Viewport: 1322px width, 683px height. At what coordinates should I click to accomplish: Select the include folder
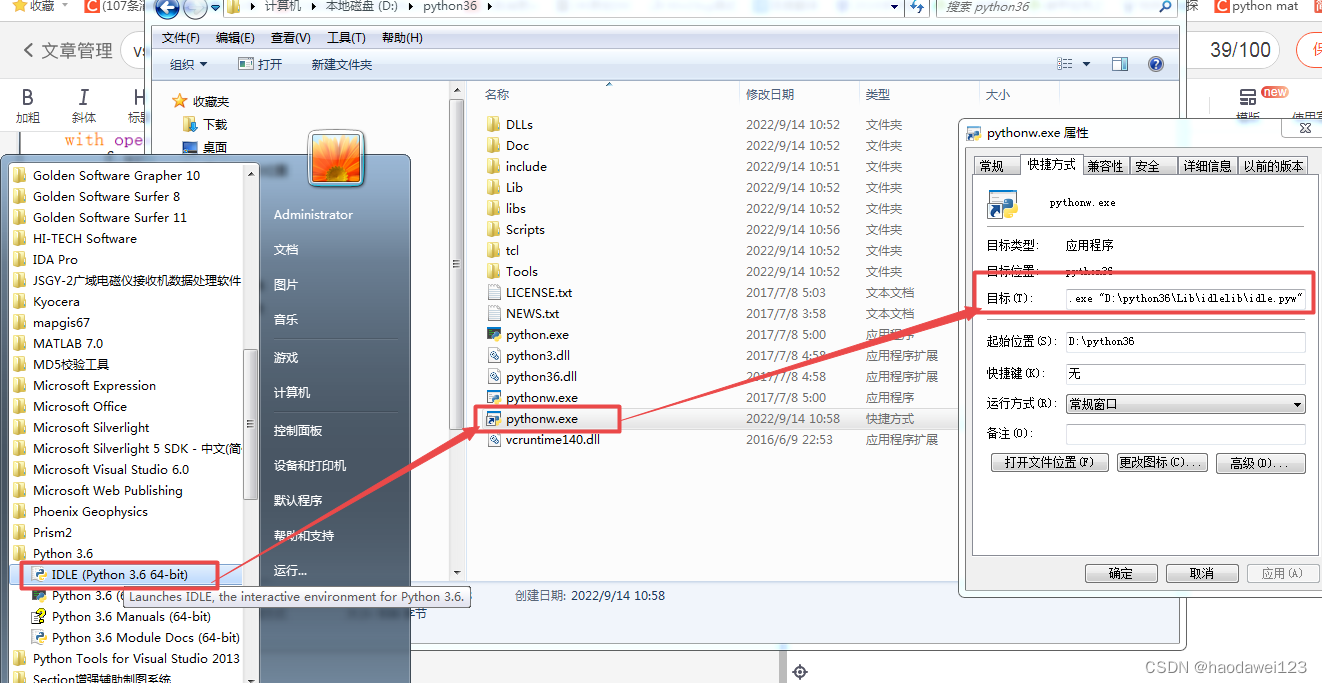click(516, 167)
